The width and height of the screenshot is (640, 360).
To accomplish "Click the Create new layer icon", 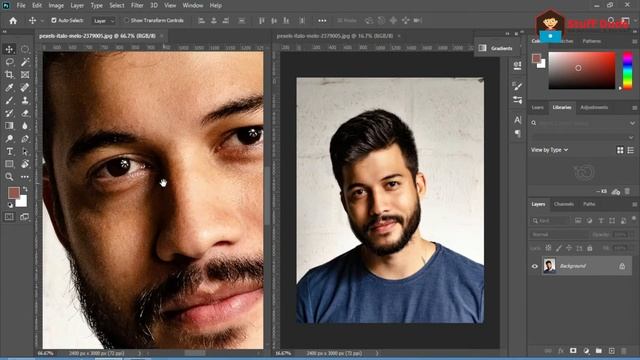I will tap(611, 351).
